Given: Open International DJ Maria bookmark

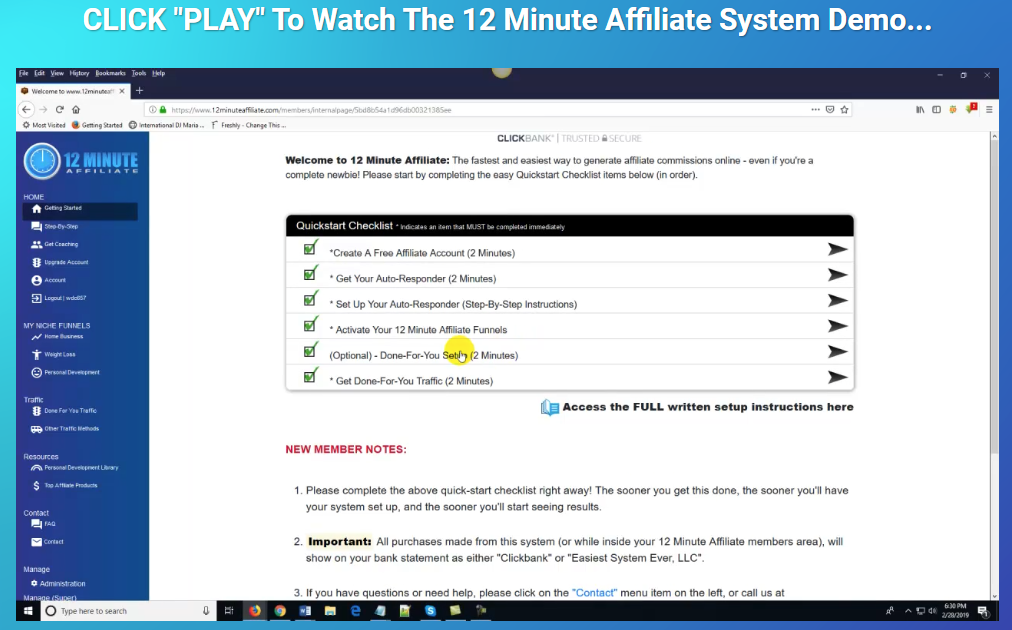Looking at the screenshot, I should [x=167, y=125].
